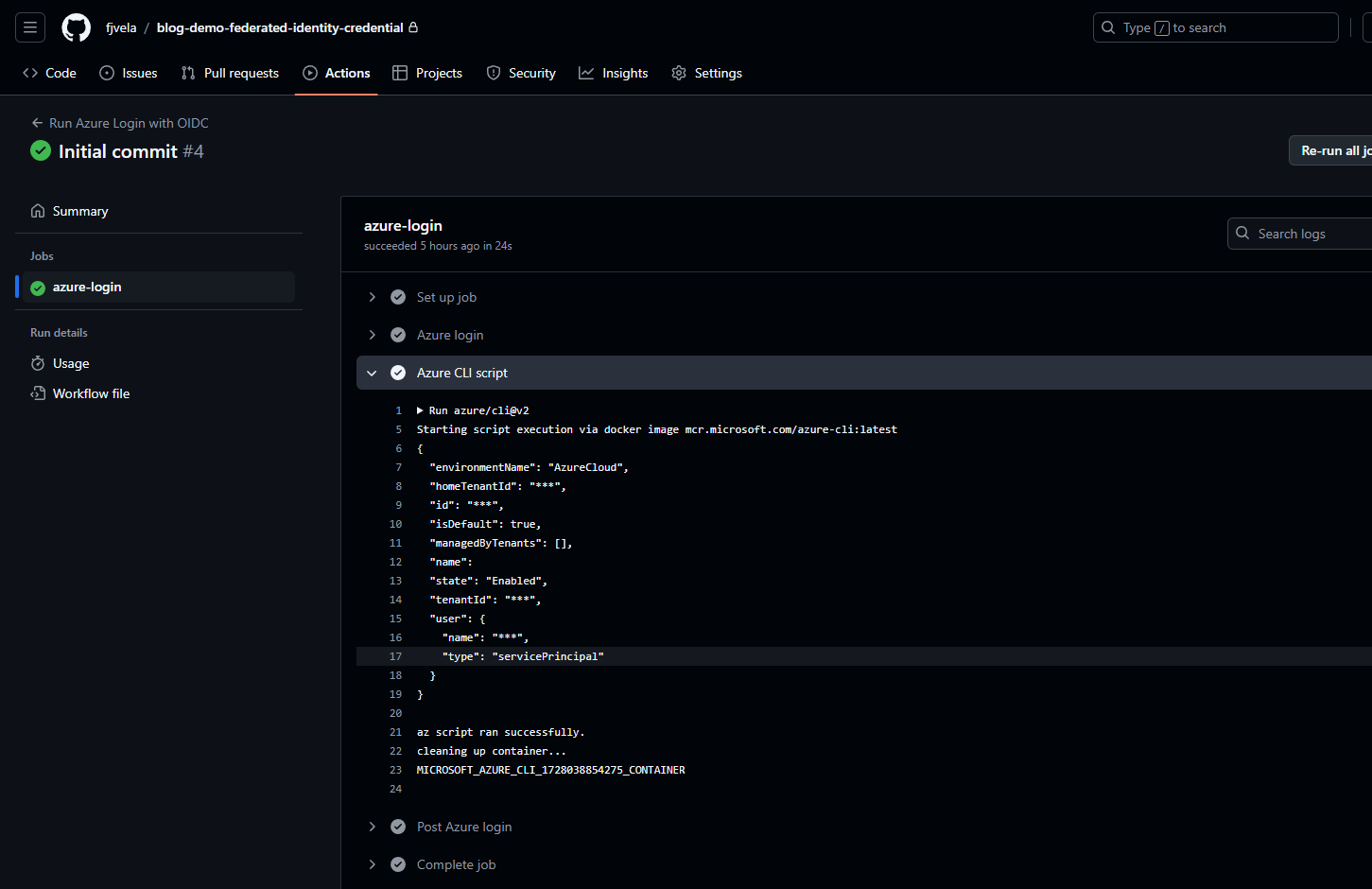Screen dimensions: 1372x889
Task: Open the Security tab
Action: tap(521, 73)
